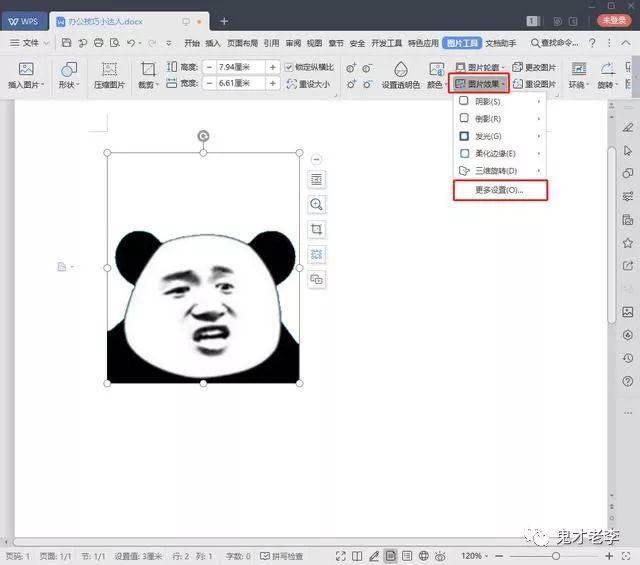This screenshot has width=640, height=565.
Task: Toggle the 锁定纵横比 lock aspect ratio checkbox
Action: coord(290,67)
